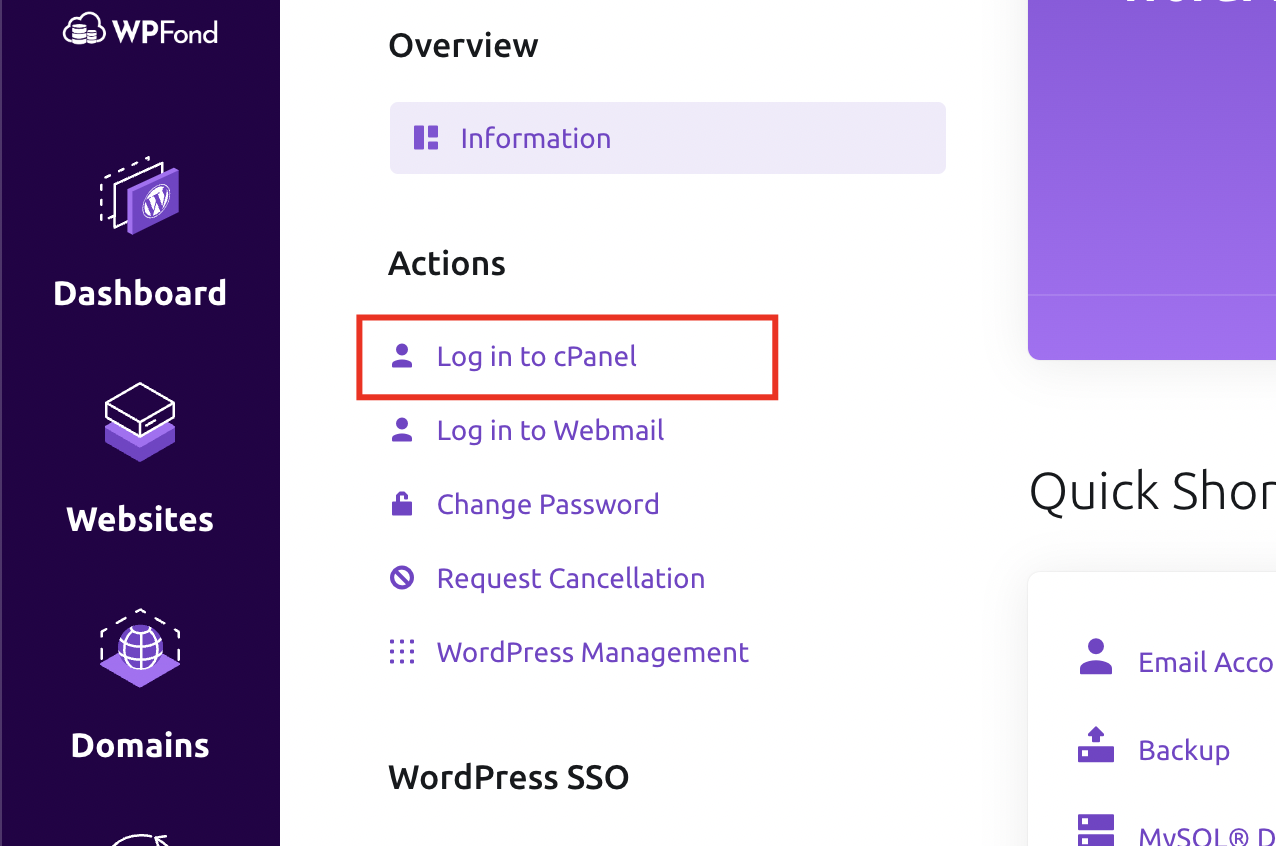Click the prohibition icon beside Request Cancellation
Image resolution: width=1276 pixels, height=846 pixels.
point(402,577)
